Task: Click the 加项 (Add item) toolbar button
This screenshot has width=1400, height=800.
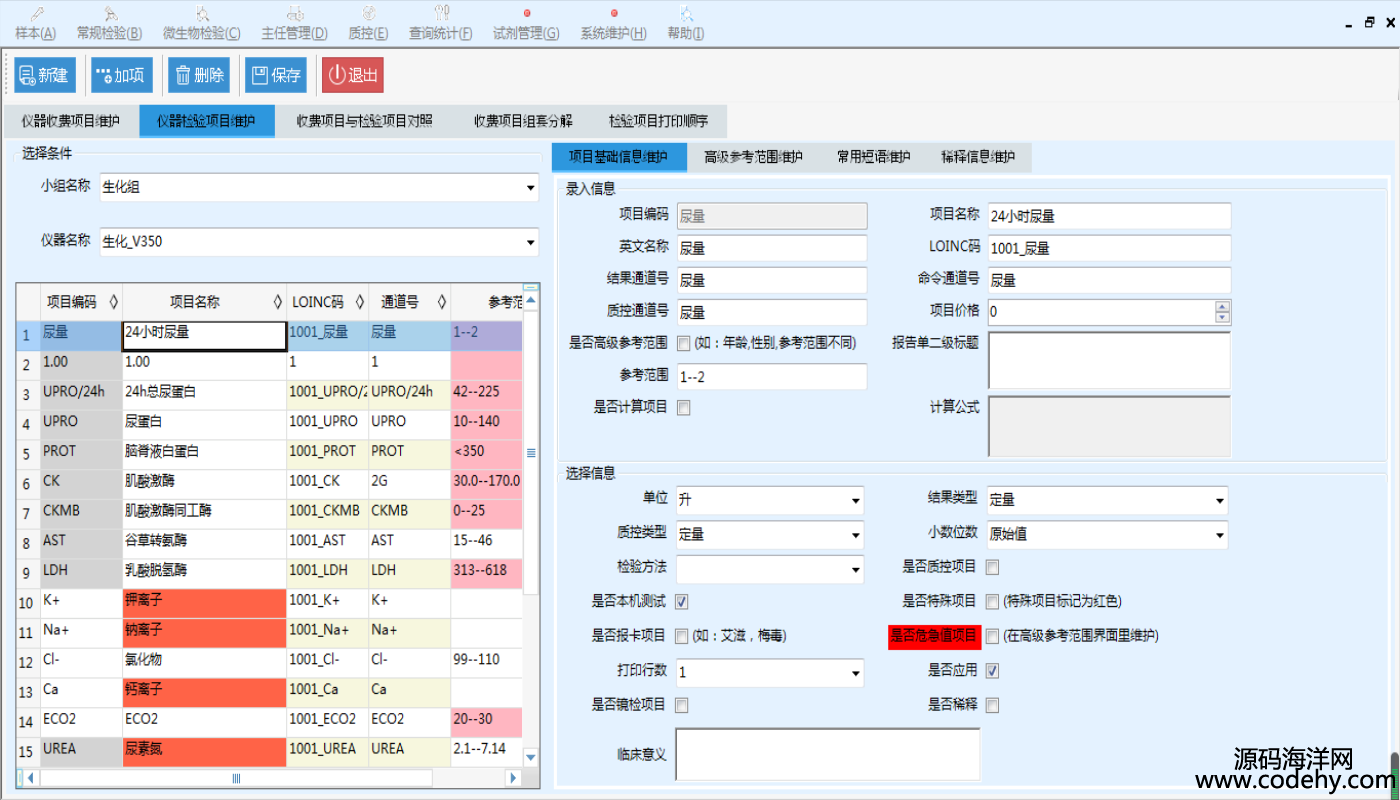Action: pos(122,75)
